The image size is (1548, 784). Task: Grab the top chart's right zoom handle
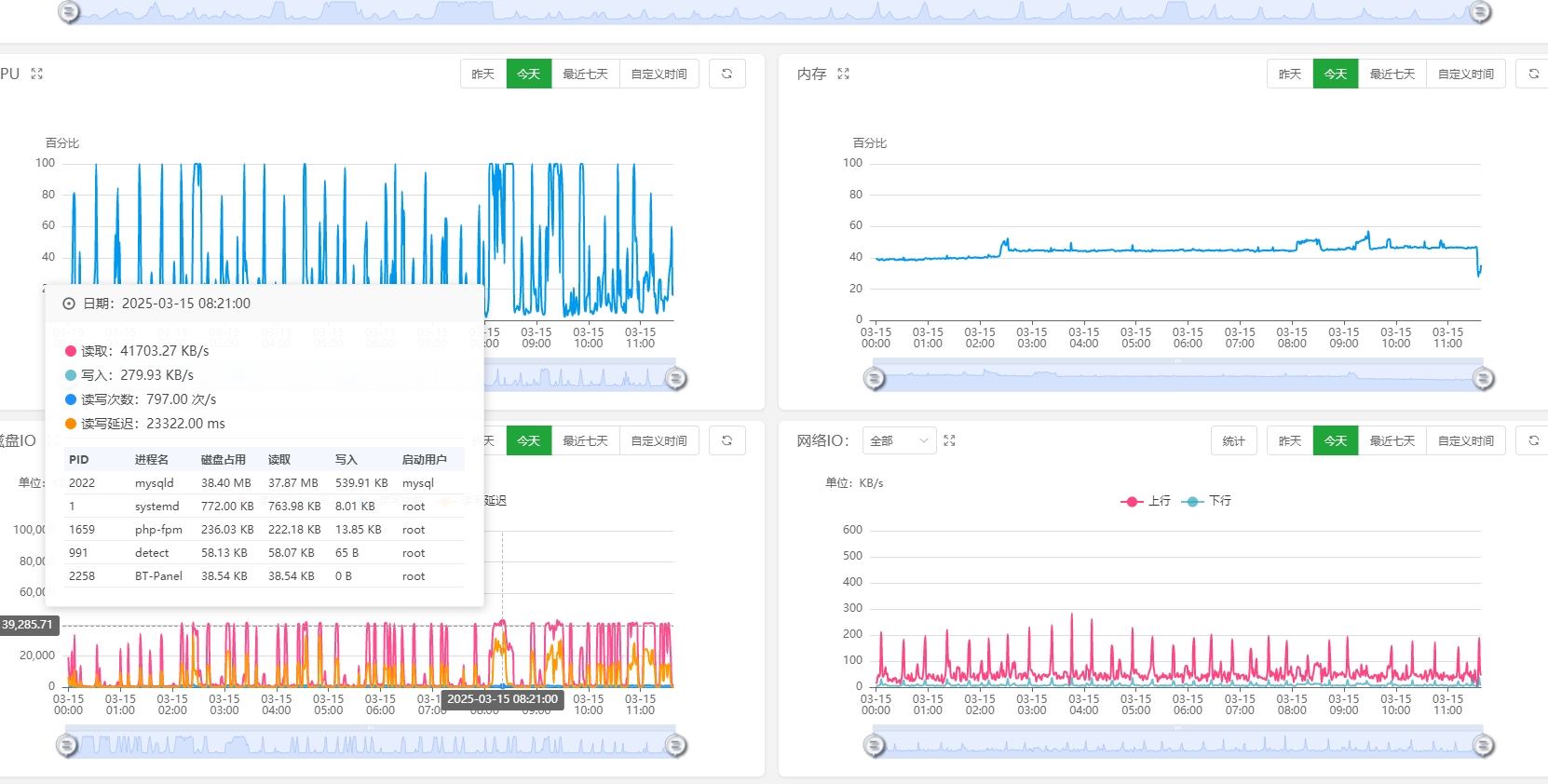click(x=1480, y=12)
